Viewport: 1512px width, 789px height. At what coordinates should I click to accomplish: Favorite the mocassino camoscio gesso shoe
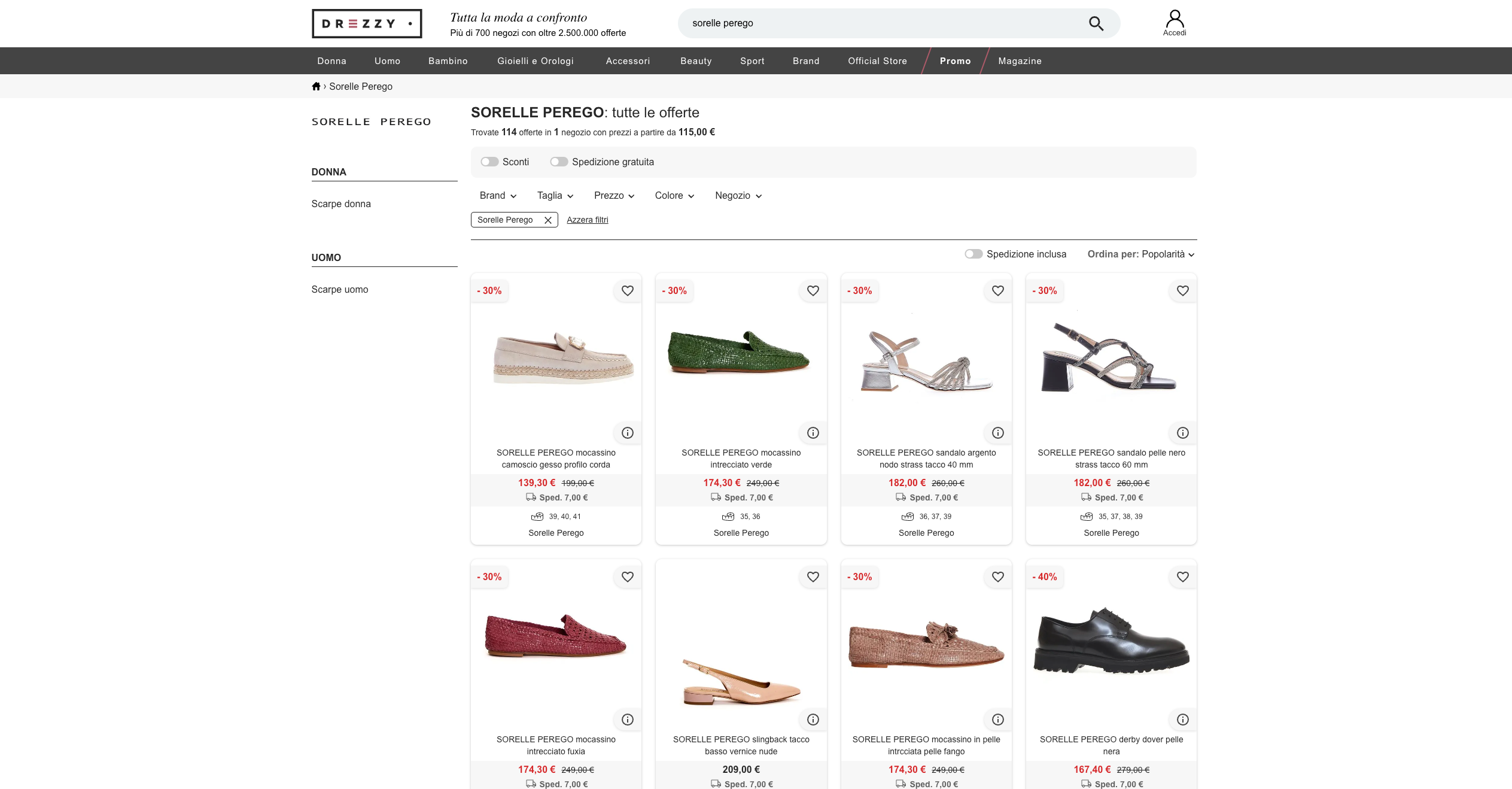coord(627,290)
